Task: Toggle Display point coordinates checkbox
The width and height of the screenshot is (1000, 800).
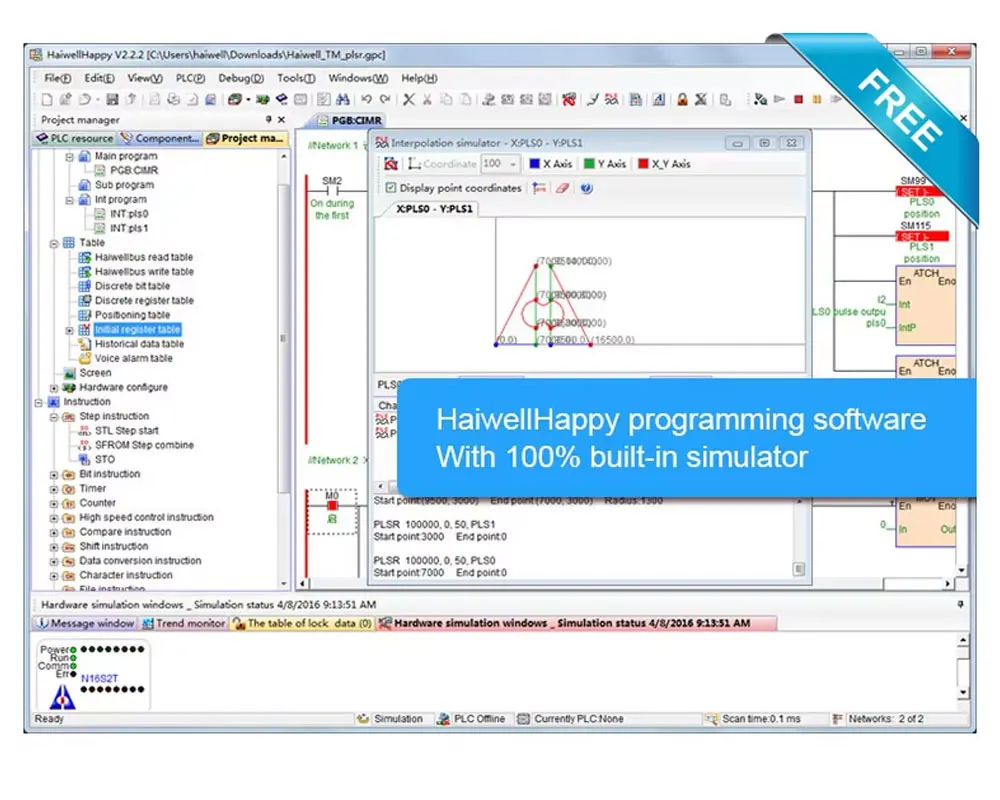Action: pyautogui.click(x=391, y=188)
